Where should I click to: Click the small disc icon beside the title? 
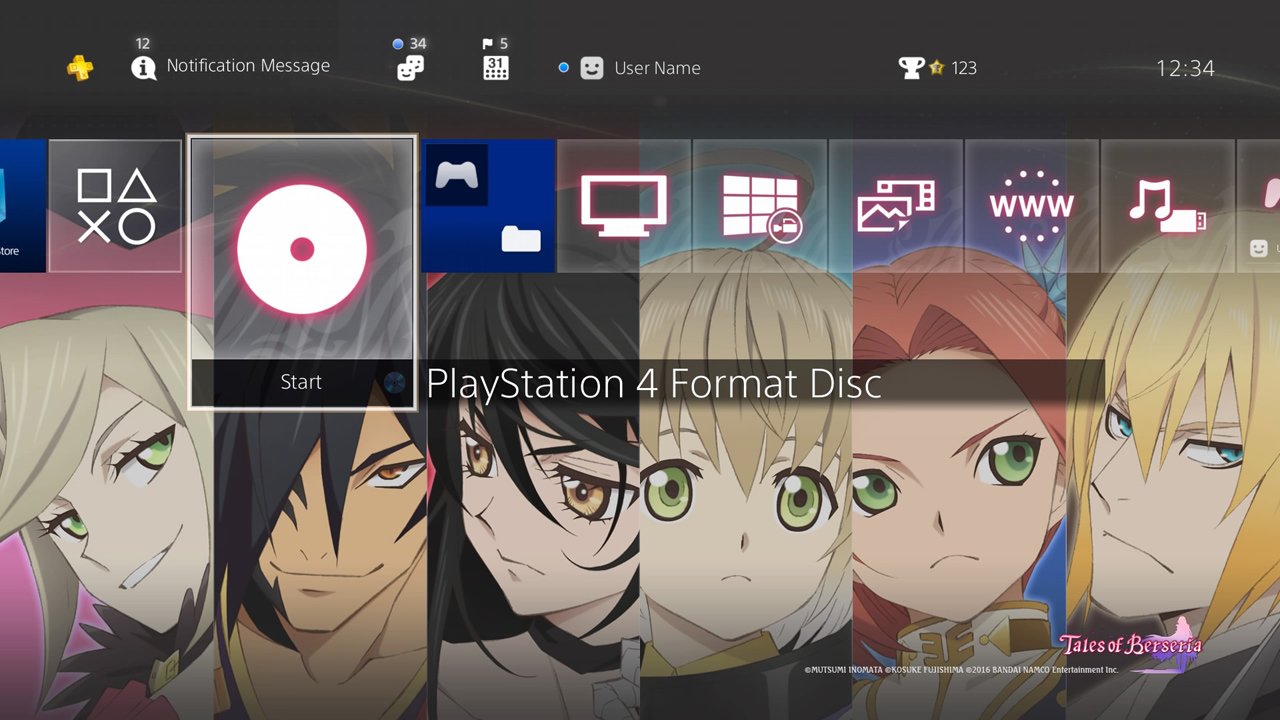tap(395, 382)
